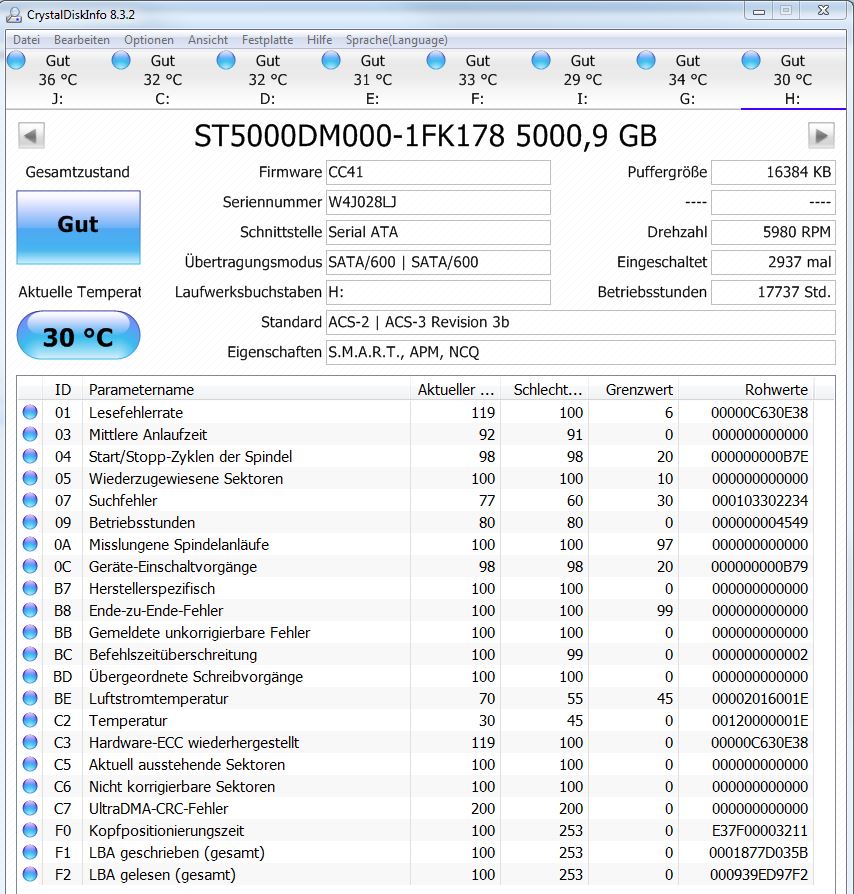Click the Drehzahl field 5980 RPM
The height and width of the screenshot is (894, 854).
tap(773, 232)
